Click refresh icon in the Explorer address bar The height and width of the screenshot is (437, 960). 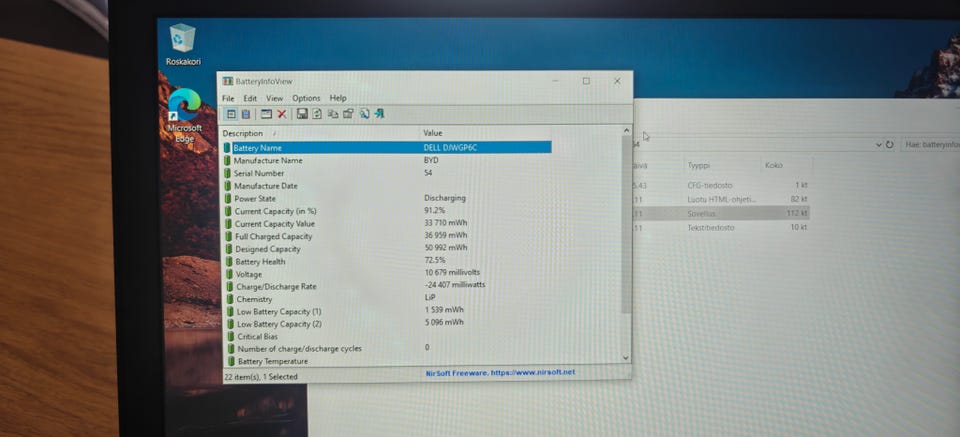(x=889, y=144)
